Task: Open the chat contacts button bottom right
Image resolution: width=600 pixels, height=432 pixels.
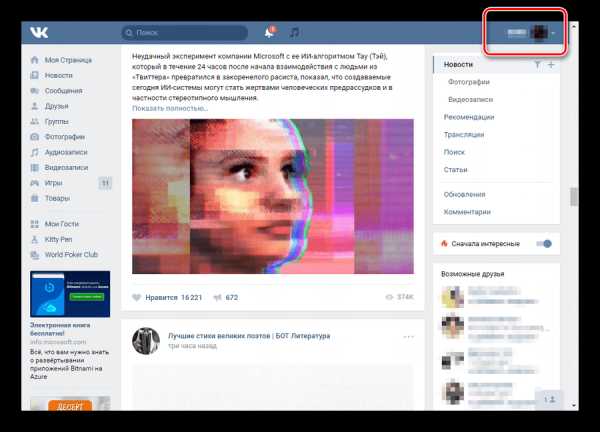Action: tap(549, 400)
